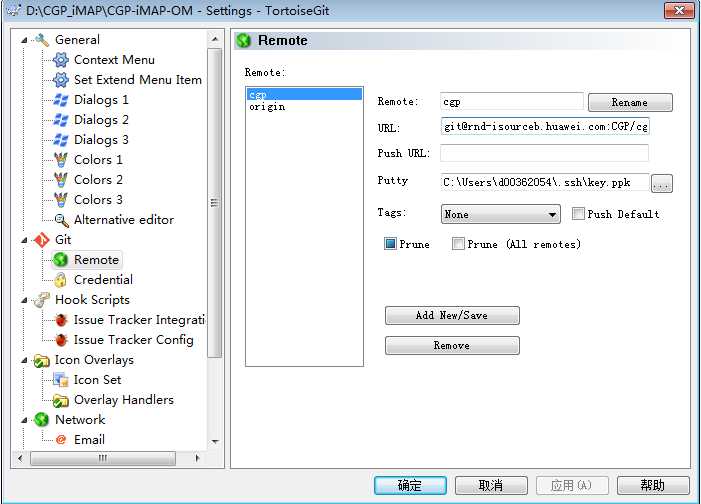This screenshot has width=701, height=504.
Task: Click the Putty key path field
Action: pyautogui.click(x=545, y=182)
